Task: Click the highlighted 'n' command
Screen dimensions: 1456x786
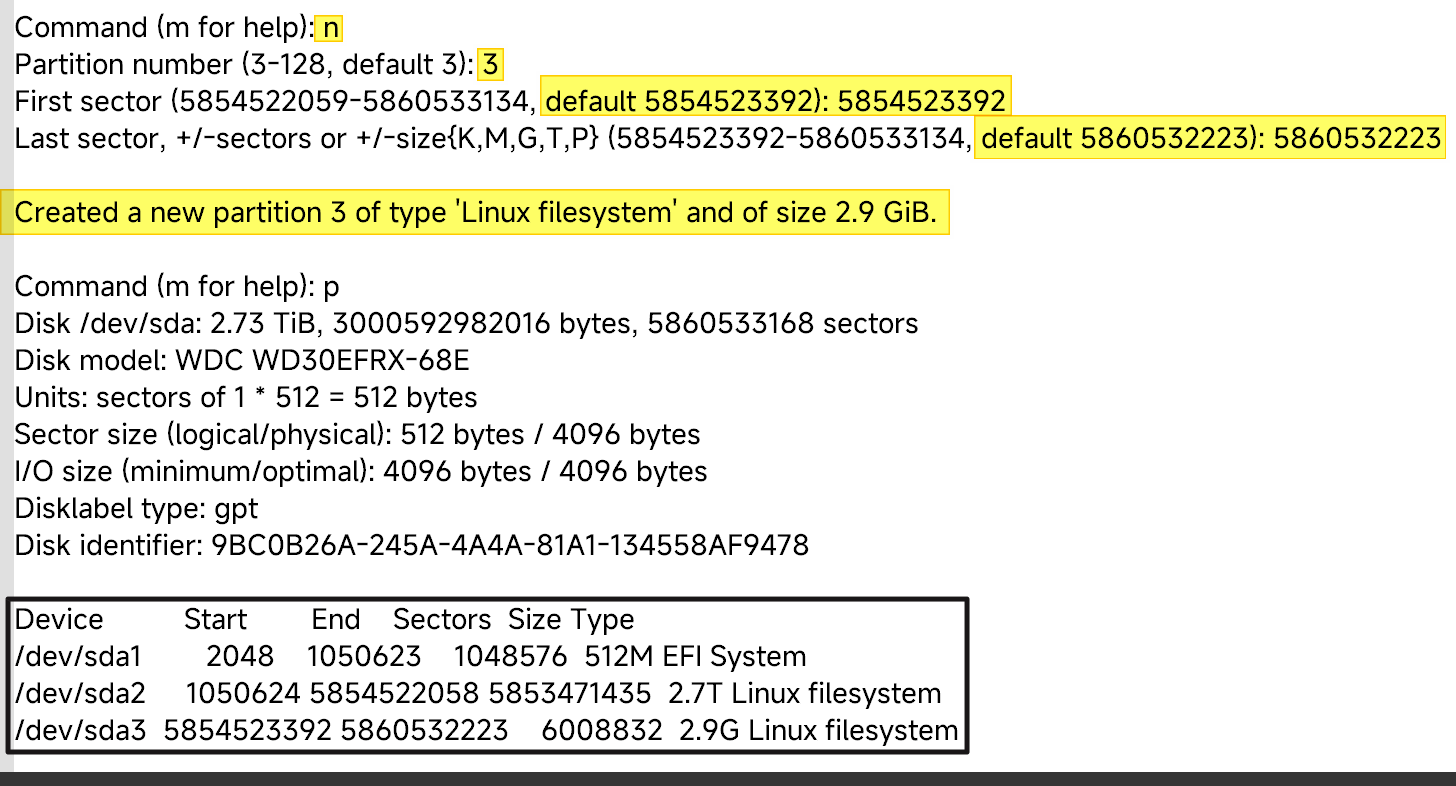Action: pyautogui.click(x=329, y=28)
